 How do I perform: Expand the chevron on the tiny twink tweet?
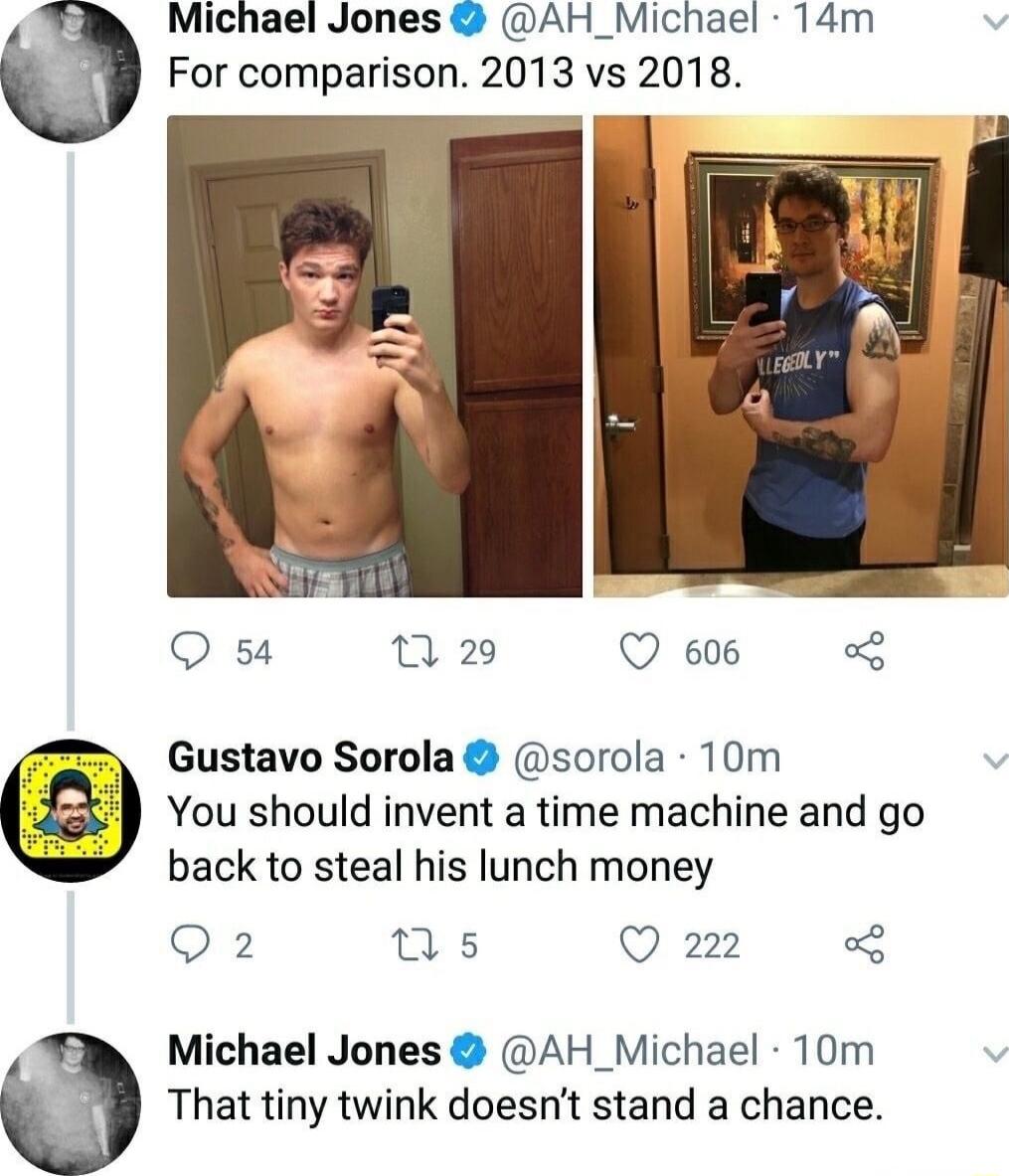click(x=995, y=1055)
